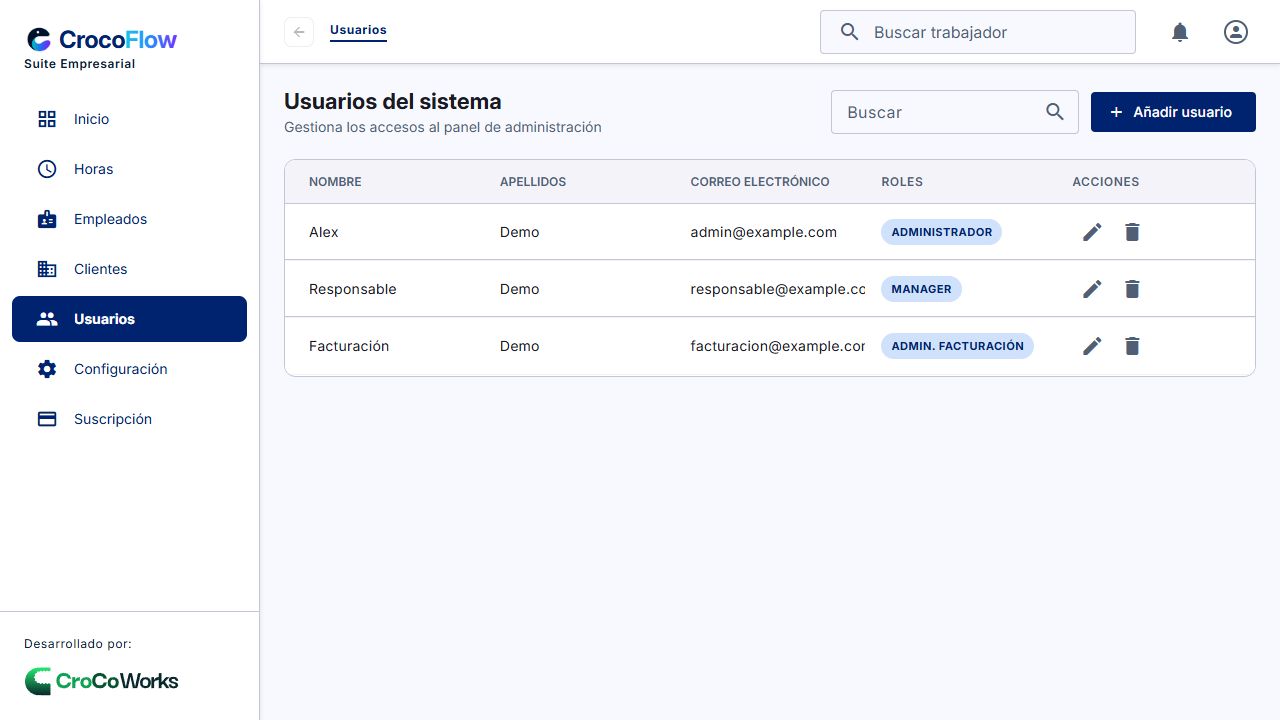Click the ROLES column header
Screen dimensions: 1280x720
pyautogui.click(x=902, y=182)
